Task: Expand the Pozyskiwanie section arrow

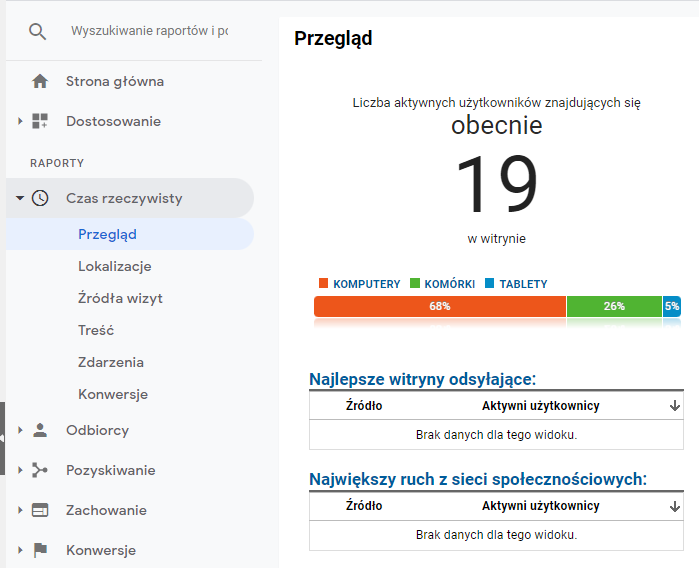Action: point(20,470)
